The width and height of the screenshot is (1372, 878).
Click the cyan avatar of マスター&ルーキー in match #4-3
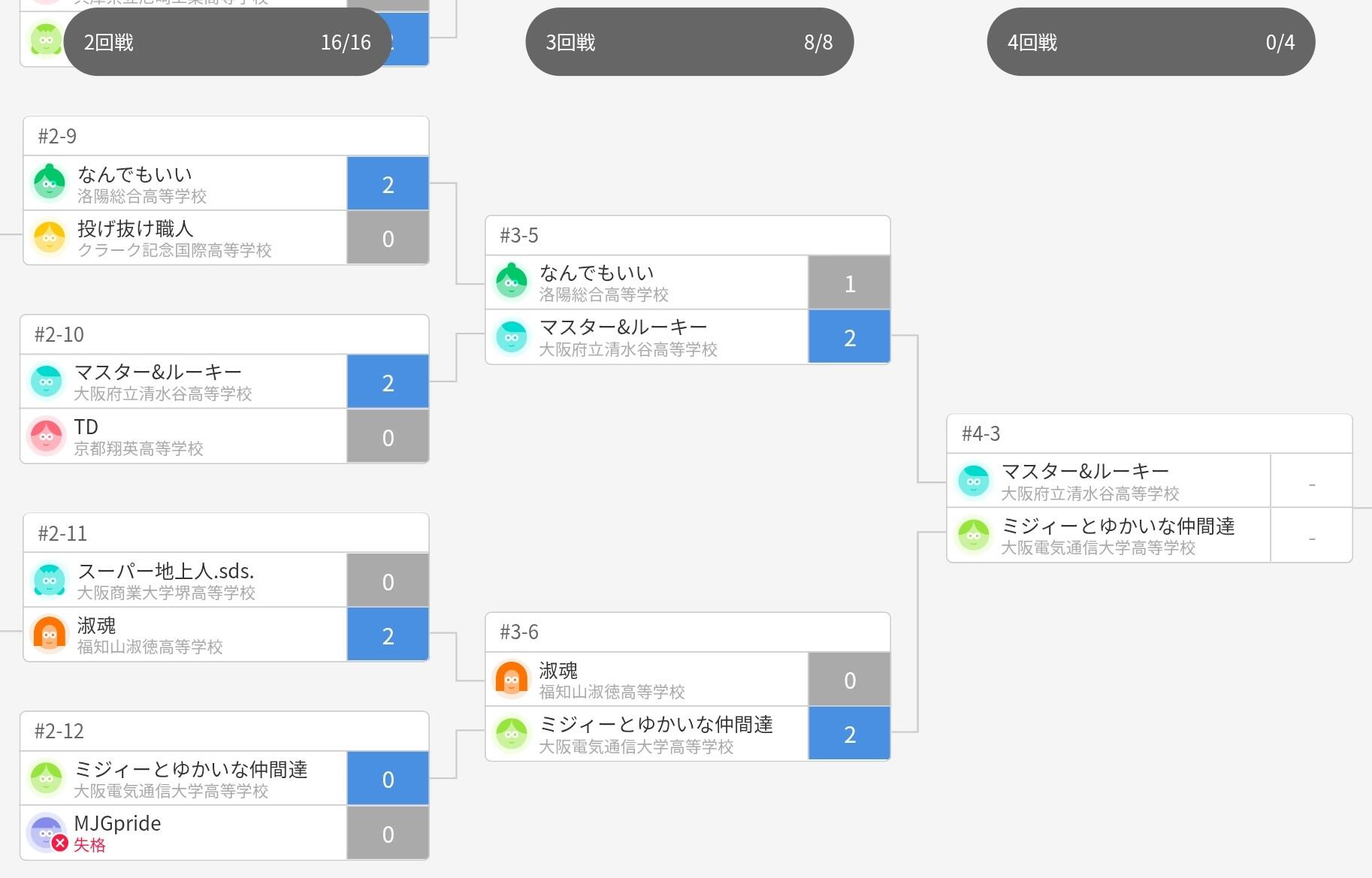pyautogui.click(x=974, y=481)
